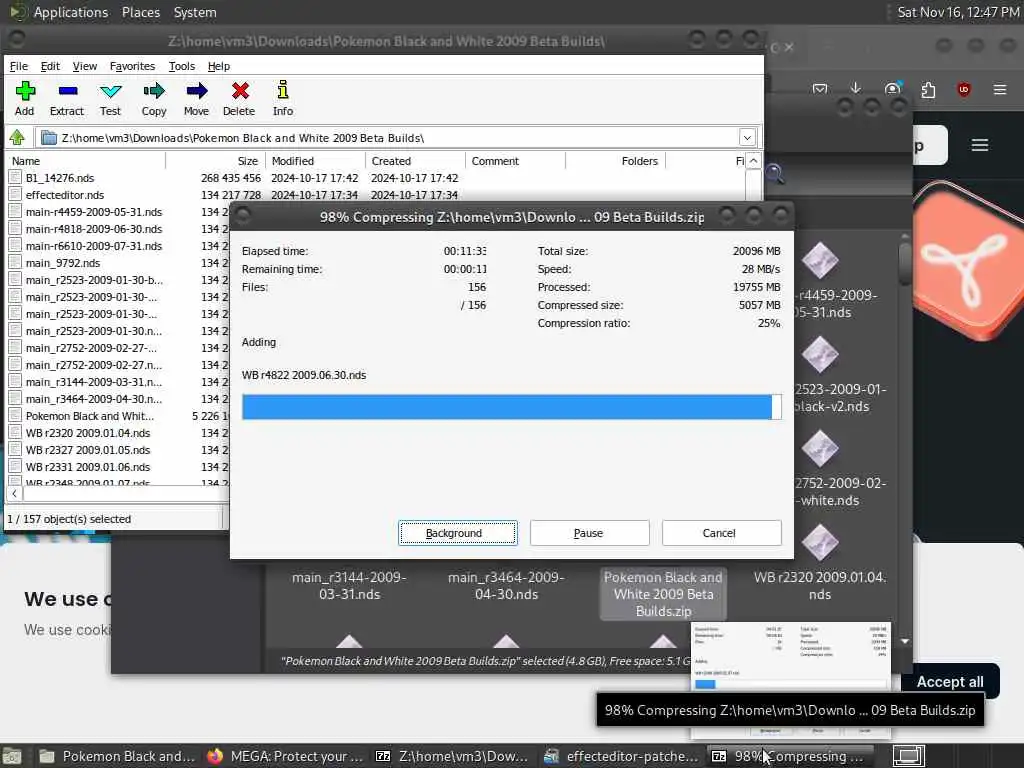1024x768 pixels.
Task: Sort by Name column header
Action: tap(86, 161)
